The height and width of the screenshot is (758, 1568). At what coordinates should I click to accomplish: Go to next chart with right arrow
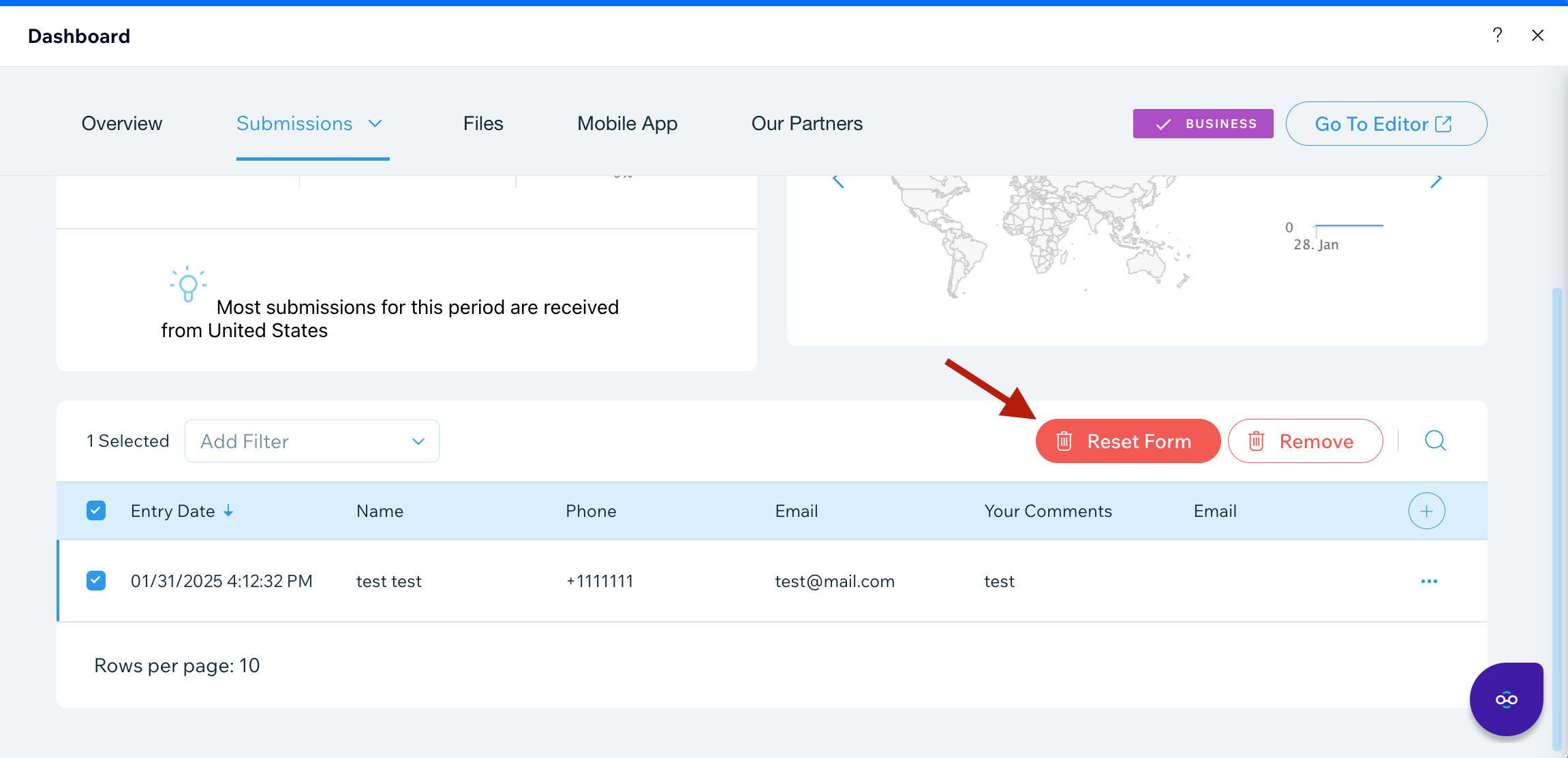pyautogui.click(x=1436, y=180)
